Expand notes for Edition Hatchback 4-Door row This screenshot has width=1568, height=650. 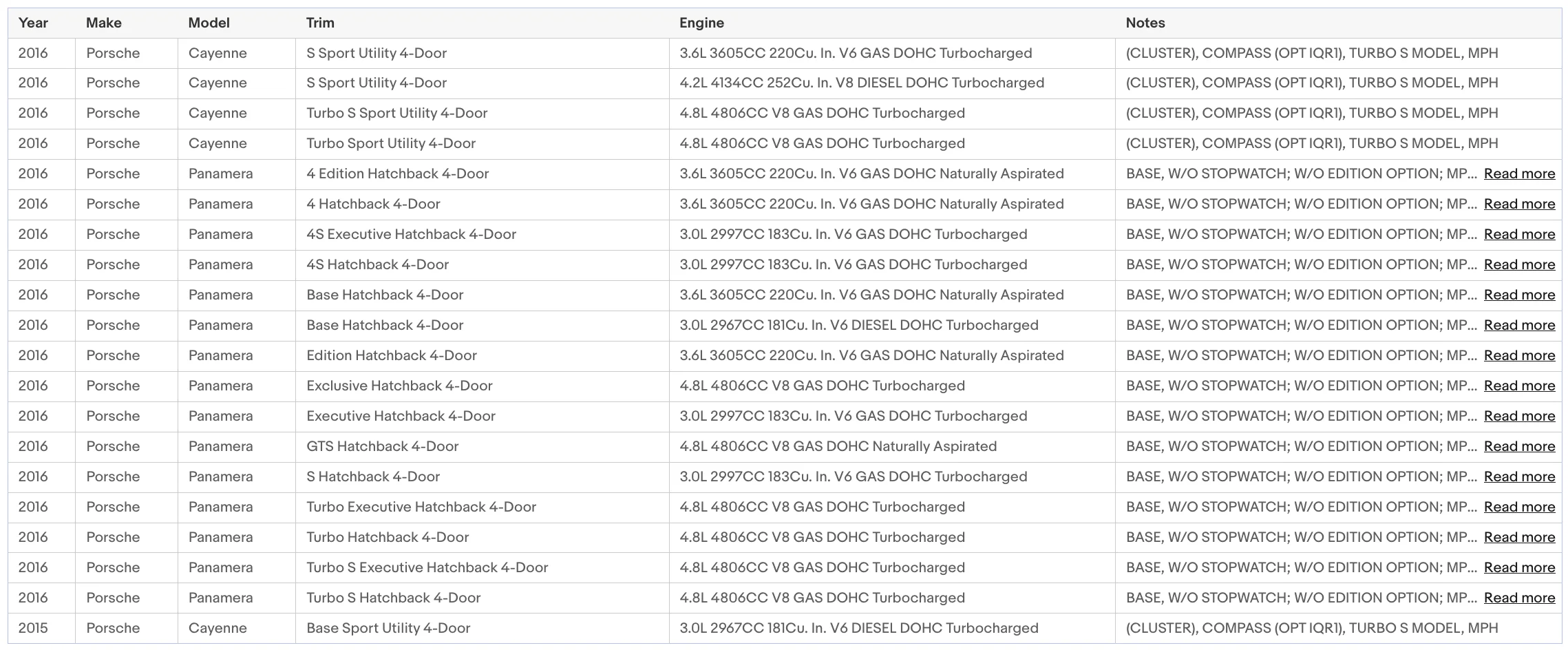click(x=1519, y=356)
